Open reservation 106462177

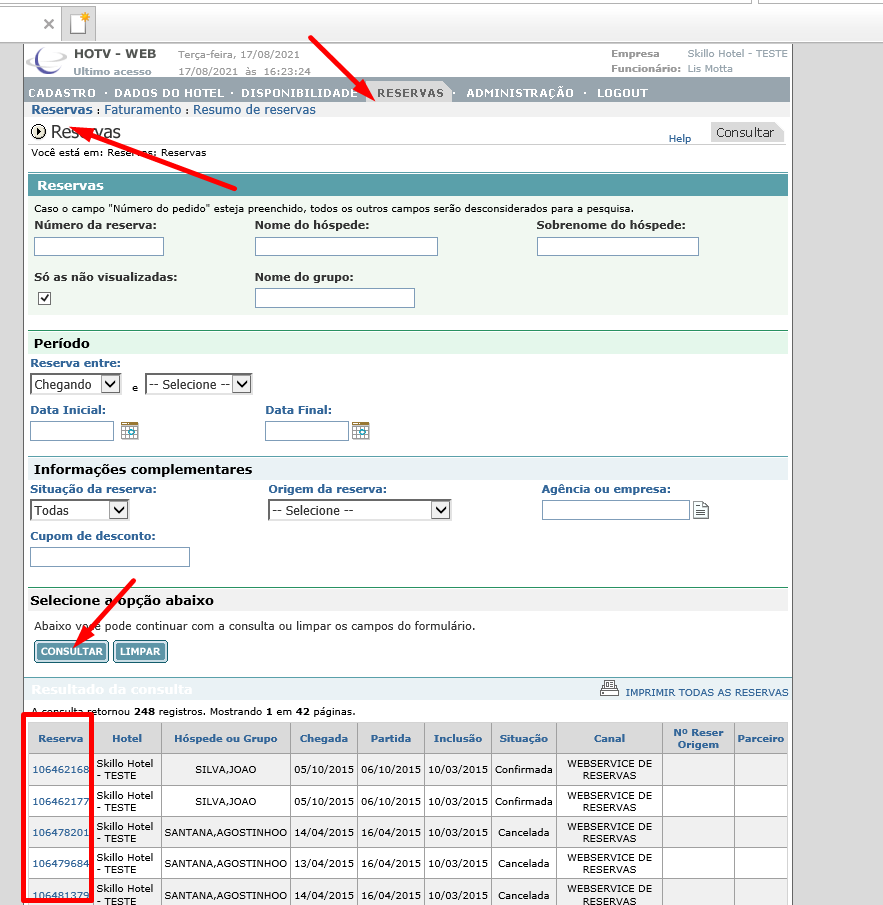[61, 801]
